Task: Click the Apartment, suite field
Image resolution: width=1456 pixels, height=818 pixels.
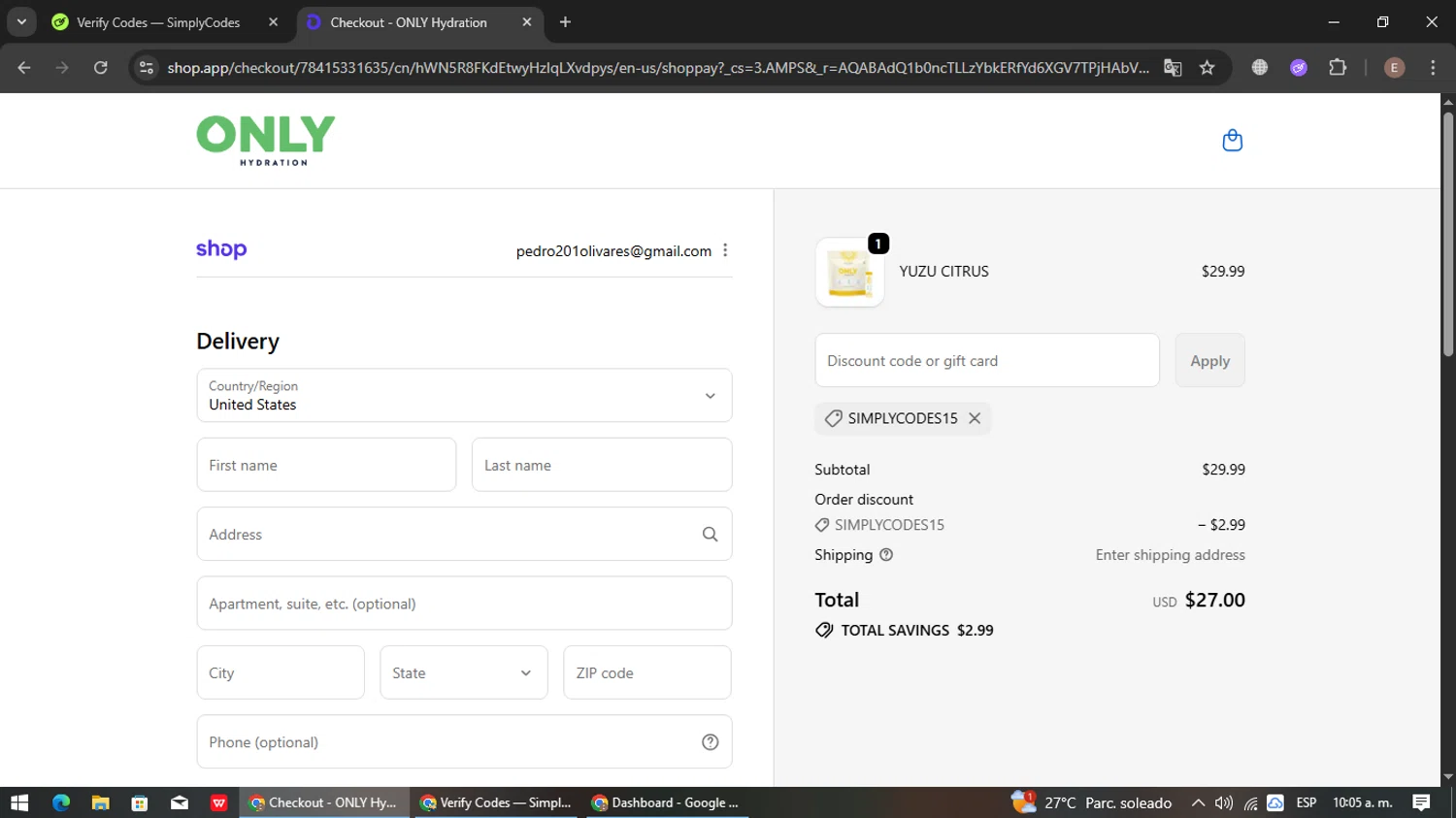Action: click(x=464, y=604)
